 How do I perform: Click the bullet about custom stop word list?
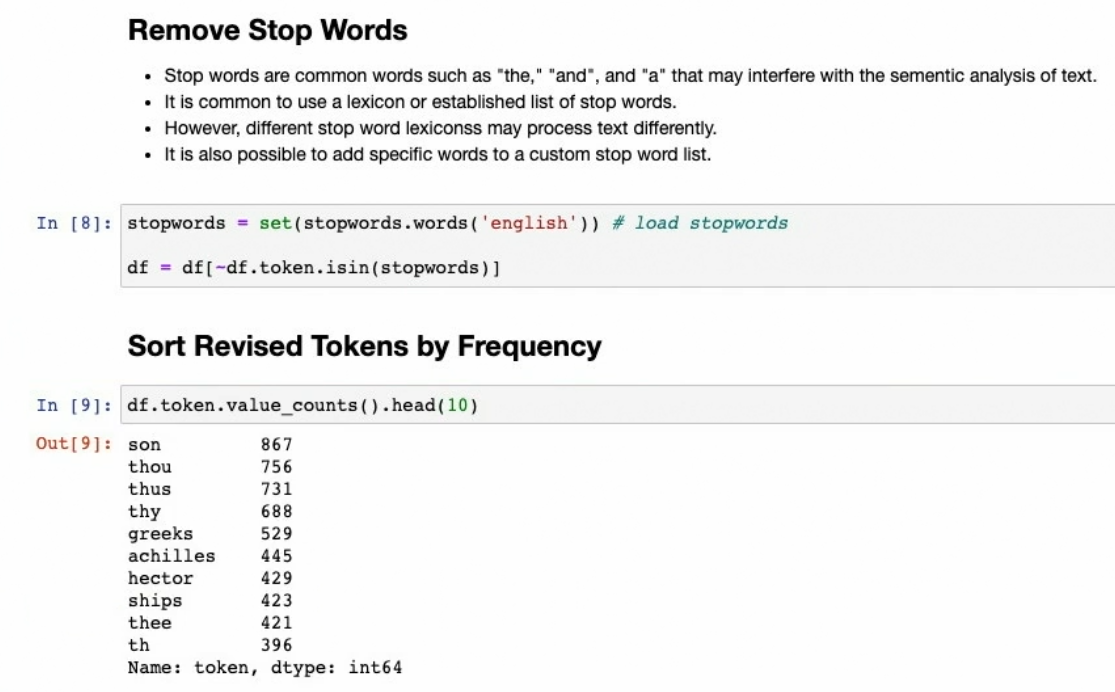click(x=437, y=154)
